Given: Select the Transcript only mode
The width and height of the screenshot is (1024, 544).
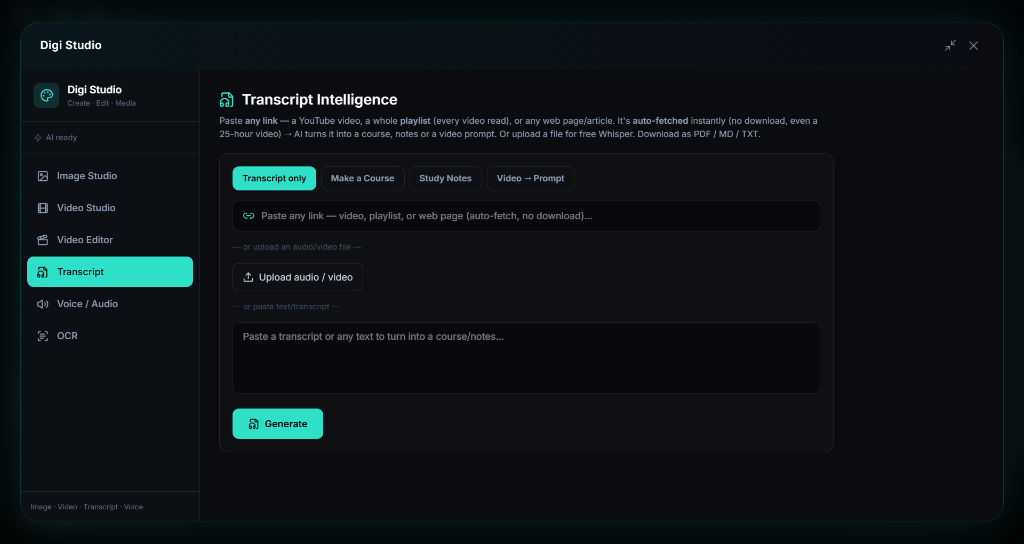Looking at the screenshot, I should (274, 178).
